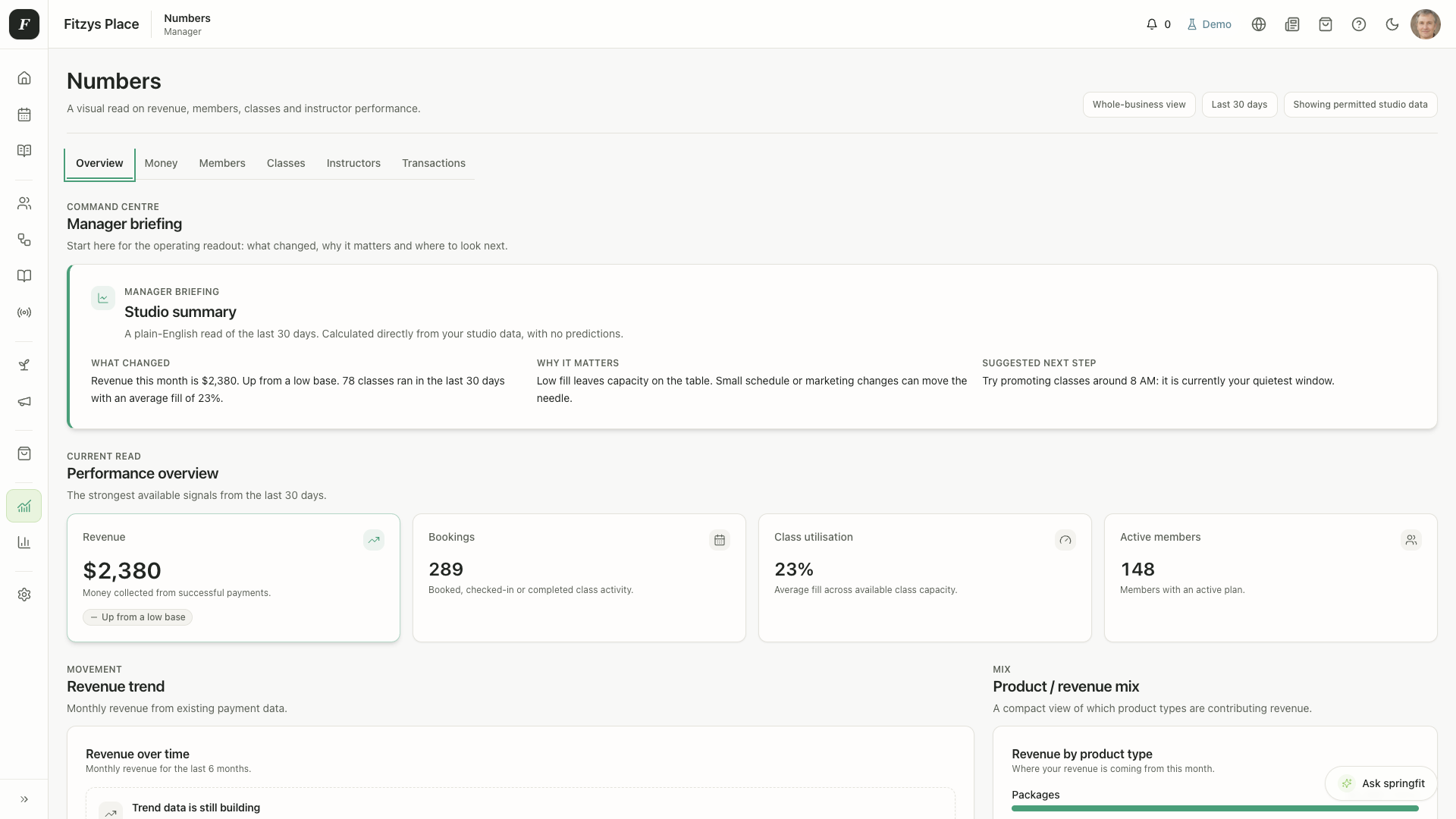Screen dimensions: 1456x819
Task: Click the Class utilisation gauge icon
Action: 1065,540
